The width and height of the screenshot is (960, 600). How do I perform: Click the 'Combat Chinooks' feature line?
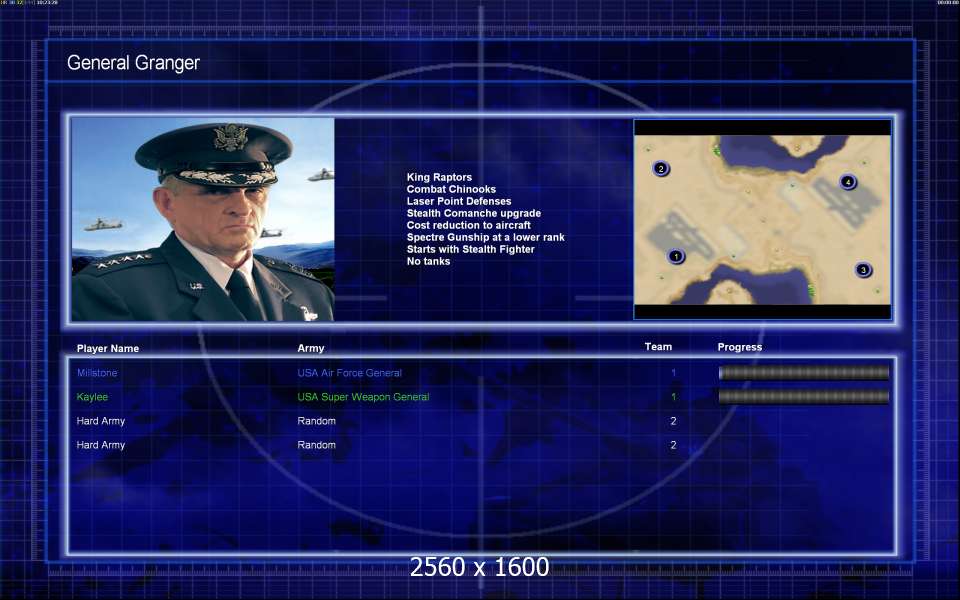(x=451, y=189)
